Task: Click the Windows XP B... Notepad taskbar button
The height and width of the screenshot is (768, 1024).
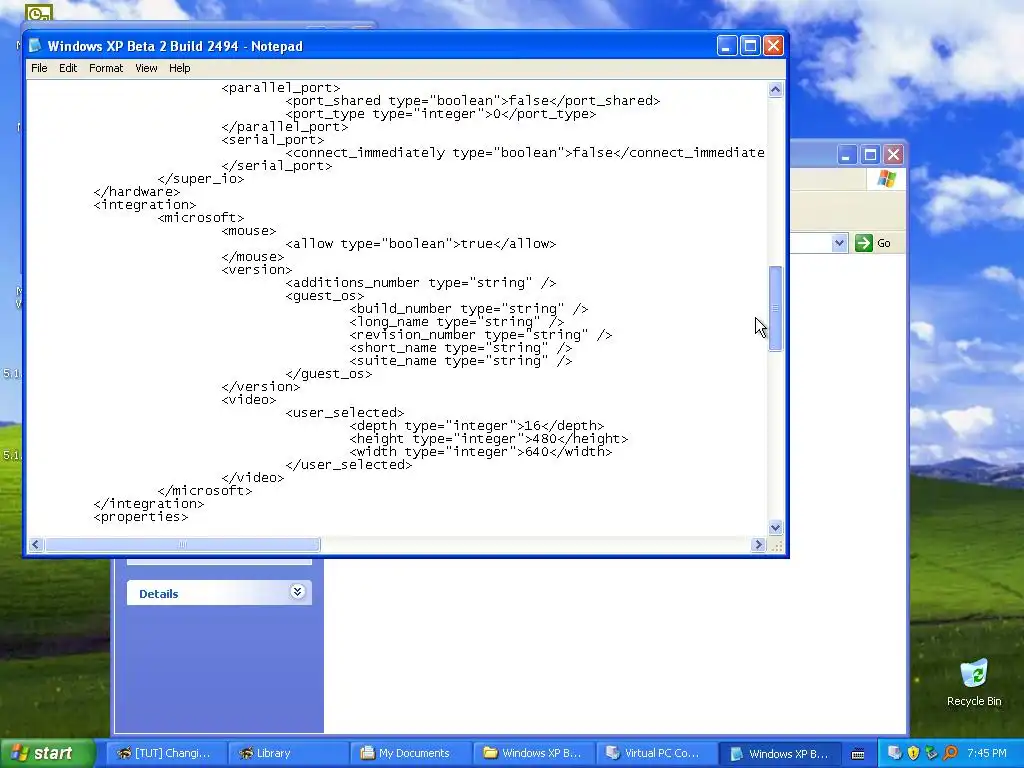Action: [x=778, y=753]
